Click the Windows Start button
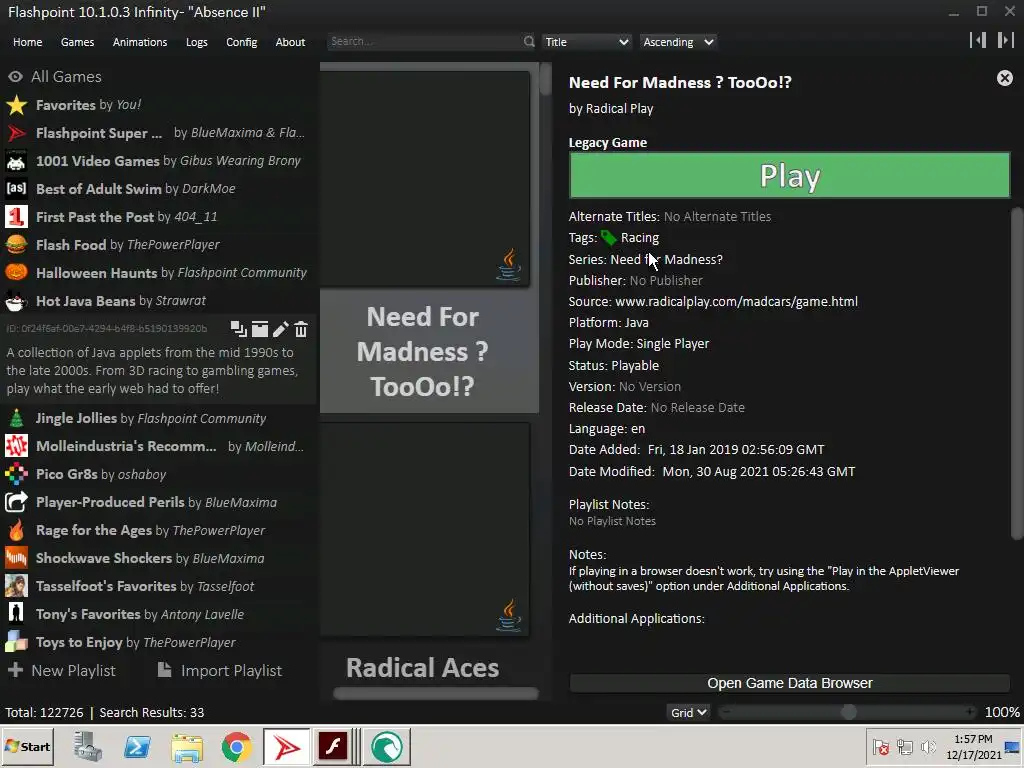 [x=27, y=746]
